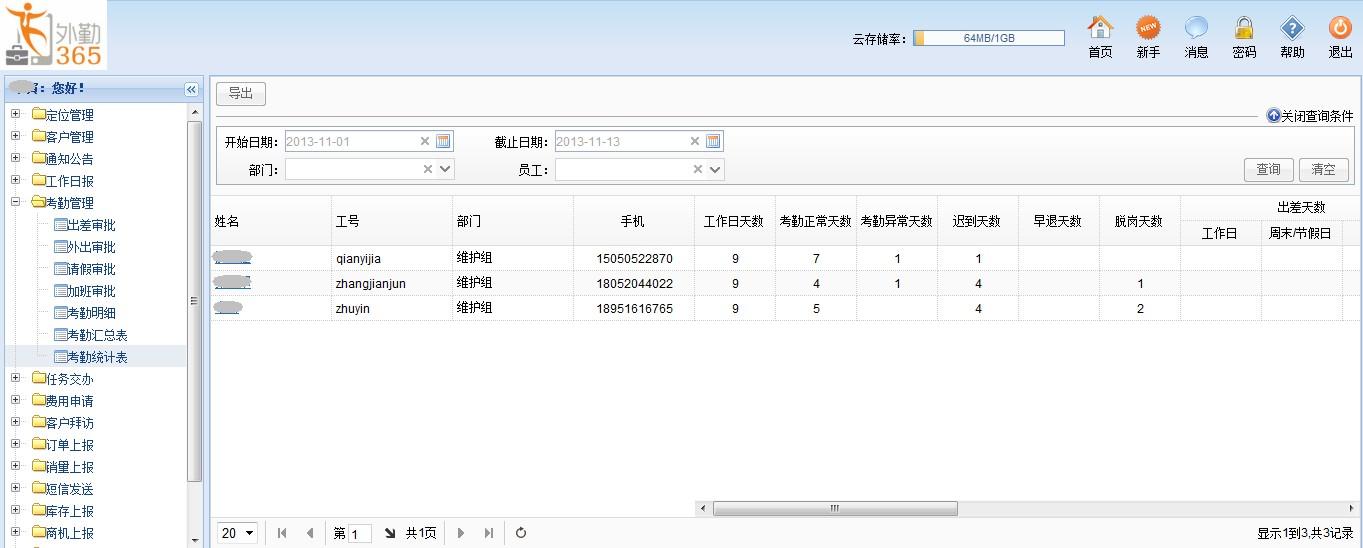This screenshot has width=1363, height=548.
Task: Sort by the 工号 column header
Action: [x=391, y=221]
